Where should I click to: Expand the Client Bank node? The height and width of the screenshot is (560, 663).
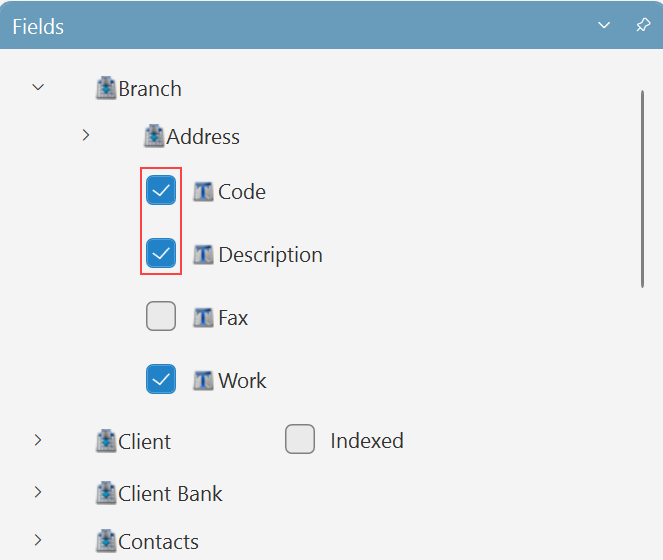[38, 492]
